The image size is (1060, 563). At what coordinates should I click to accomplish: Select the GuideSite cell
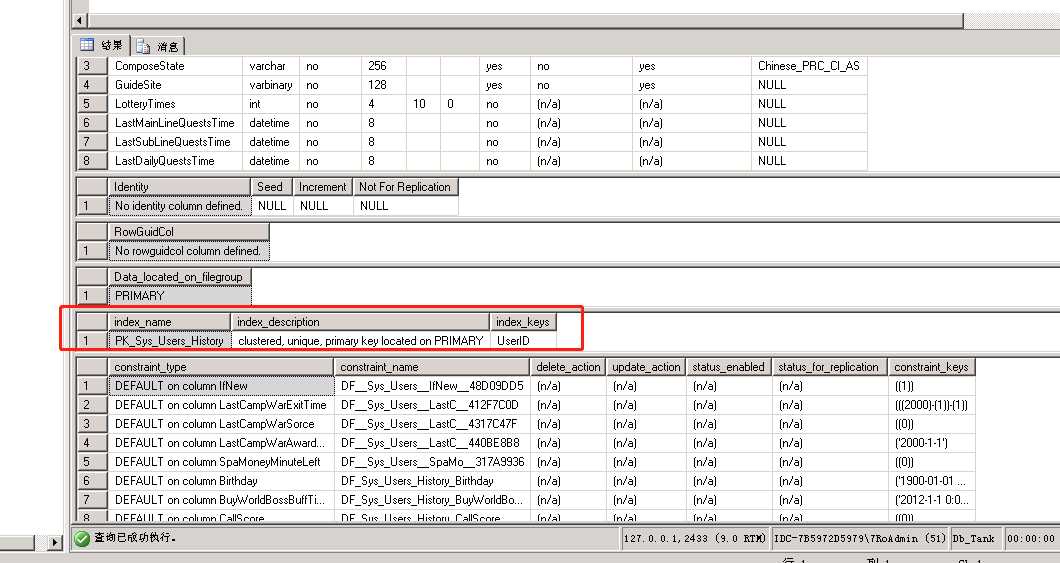tap(174, 84)
